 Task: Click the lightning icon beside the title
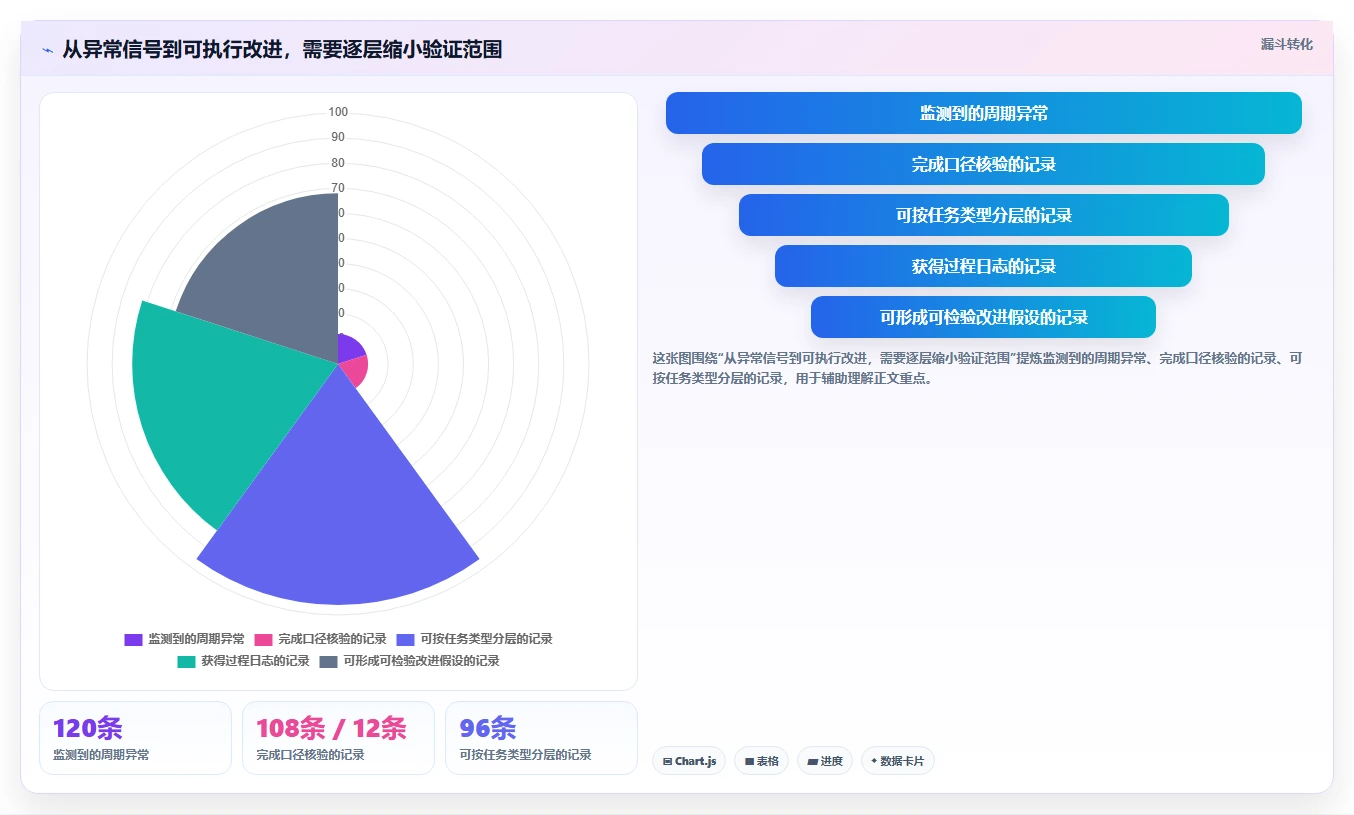coord(47,50)
